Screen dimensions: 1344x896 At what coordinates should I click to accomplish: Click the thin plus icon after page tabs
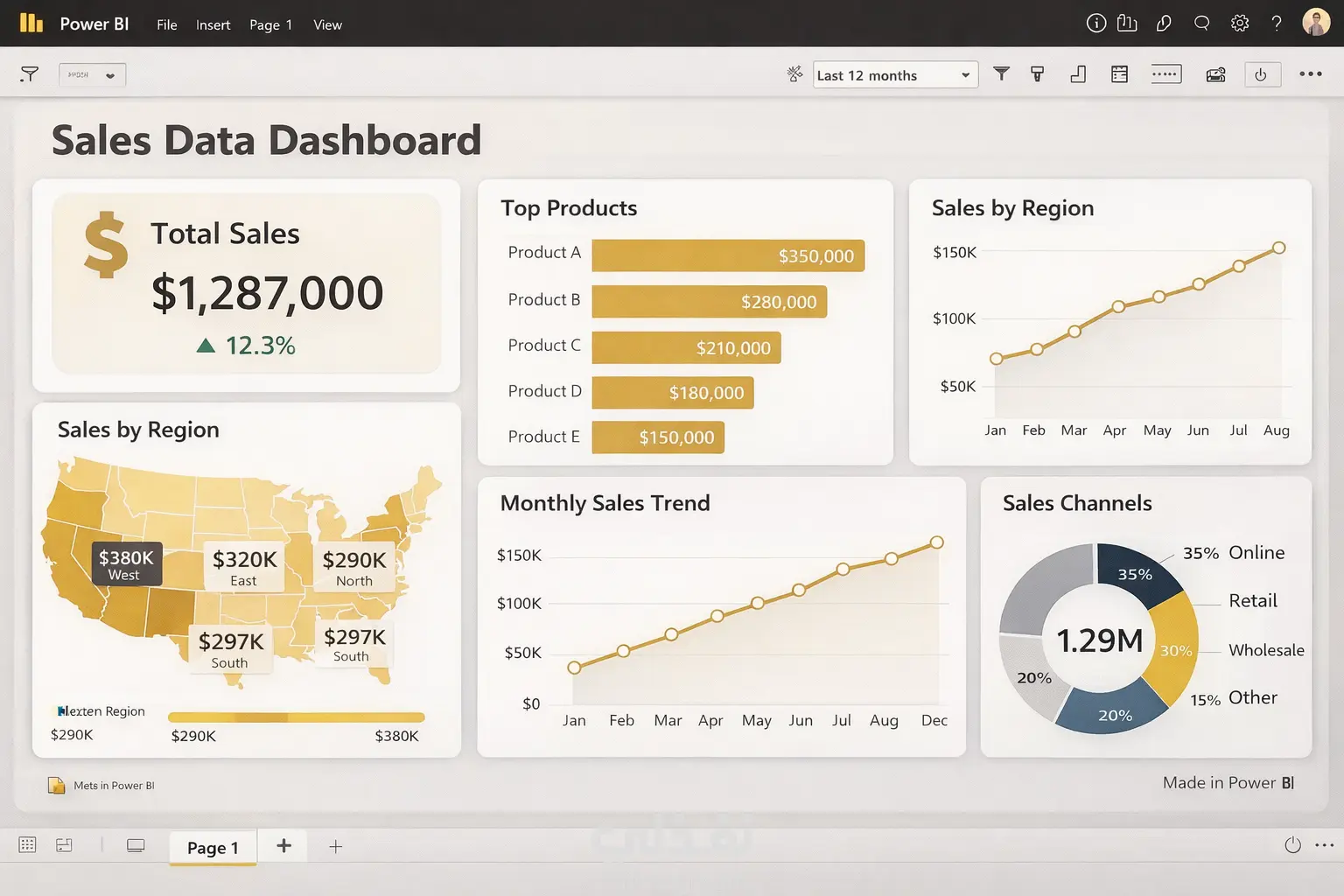(x=335, y=846)
